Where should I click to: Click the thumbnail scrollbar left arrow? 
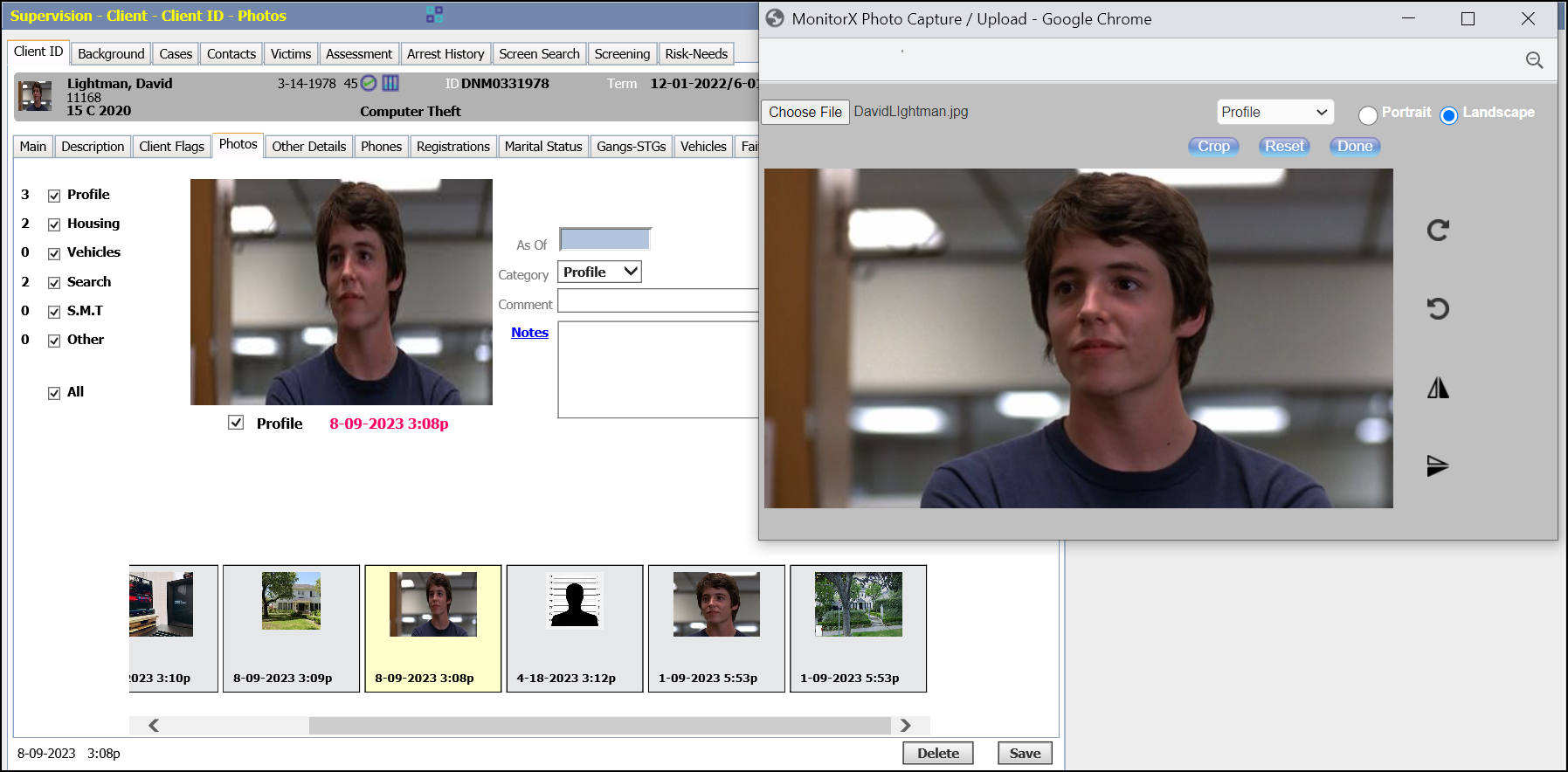point(154,725)
